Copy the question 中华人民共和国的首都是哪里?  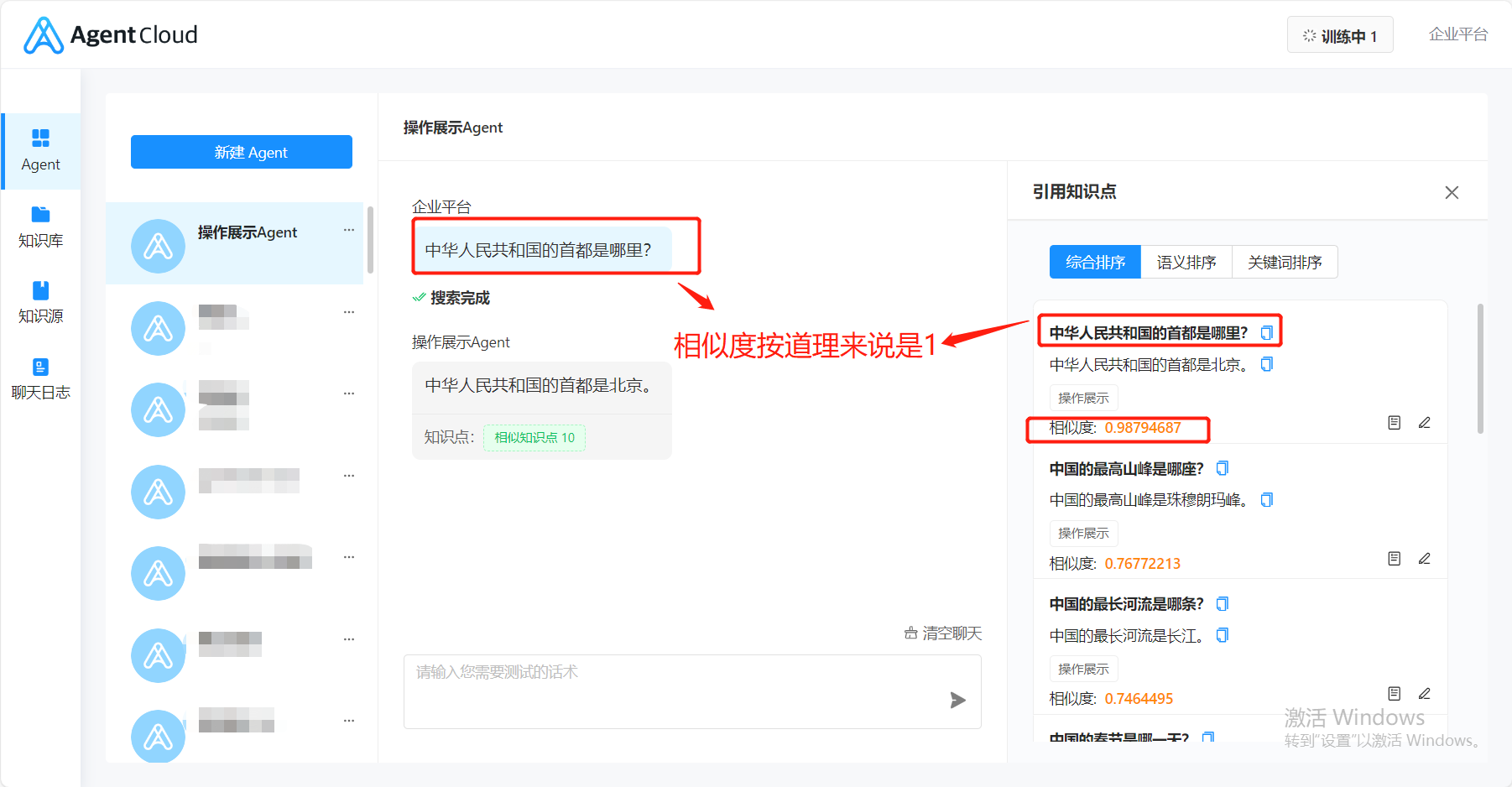1267,332
